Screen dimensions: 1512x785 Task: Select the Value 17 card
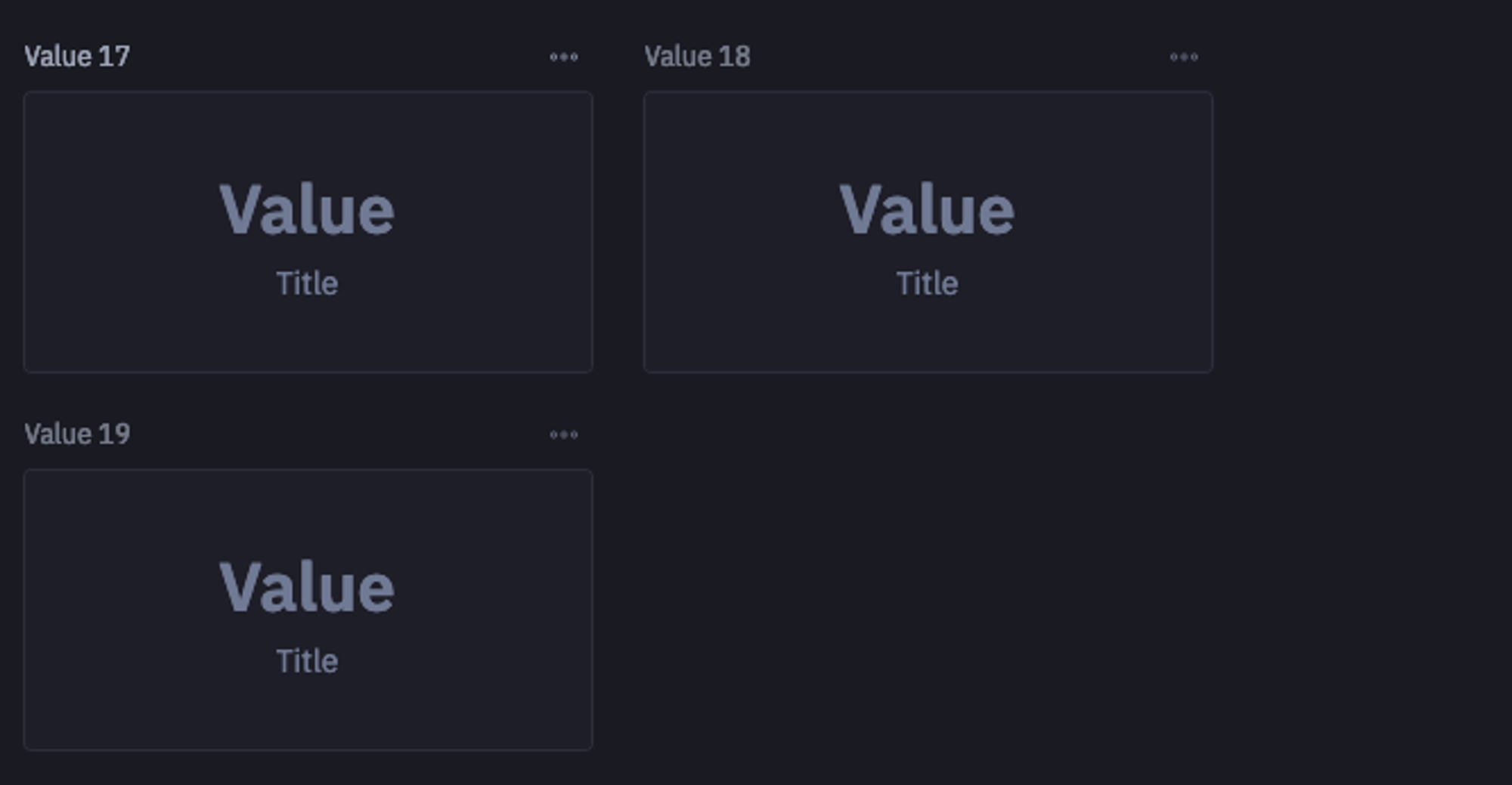pyautogui.click(x=308, y=232)
